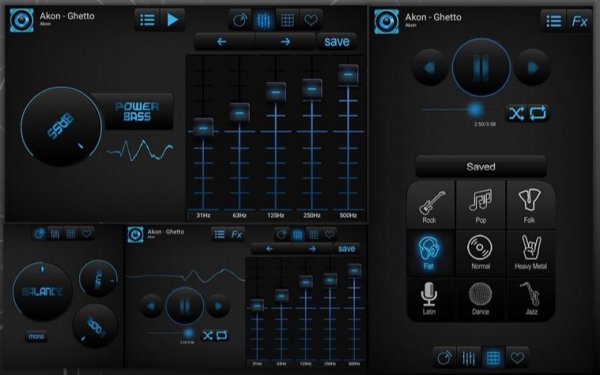Open playlist icon in the right player panel
600x375 pixels.
(554, 21)
